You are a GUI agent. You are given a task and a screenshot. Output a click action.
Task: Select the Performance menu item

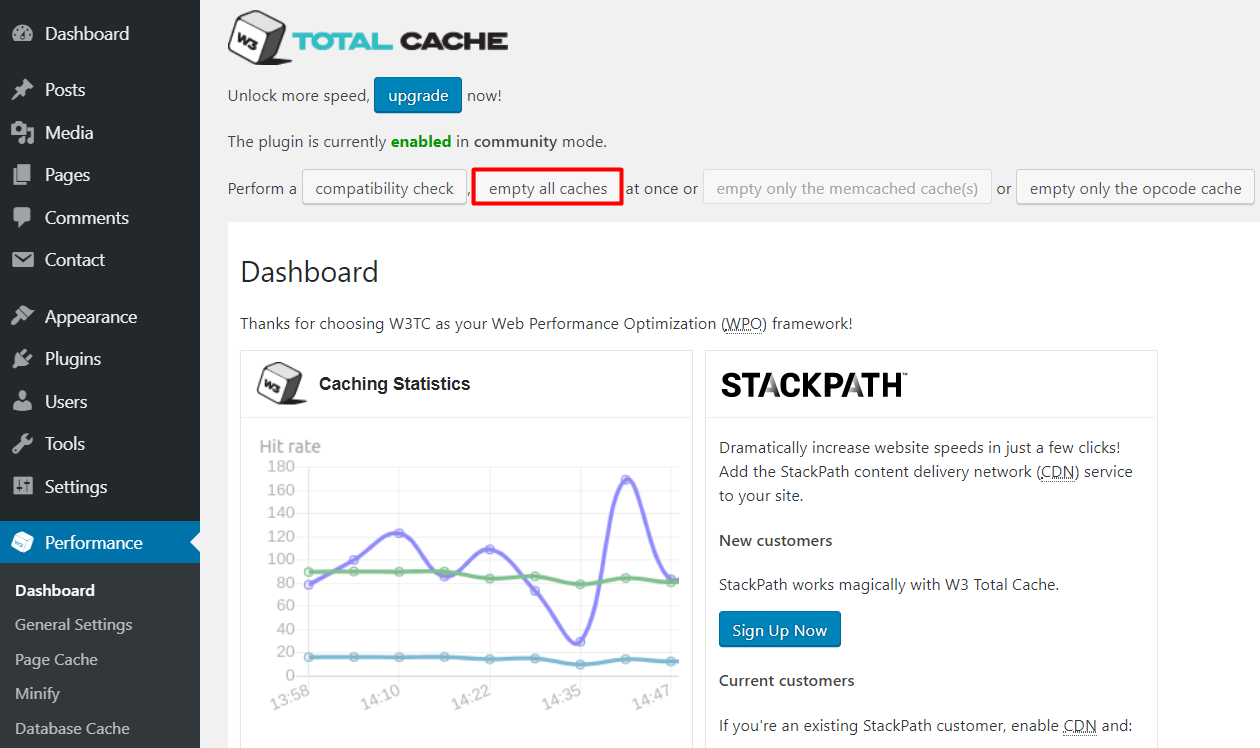(x=100, y=542)
